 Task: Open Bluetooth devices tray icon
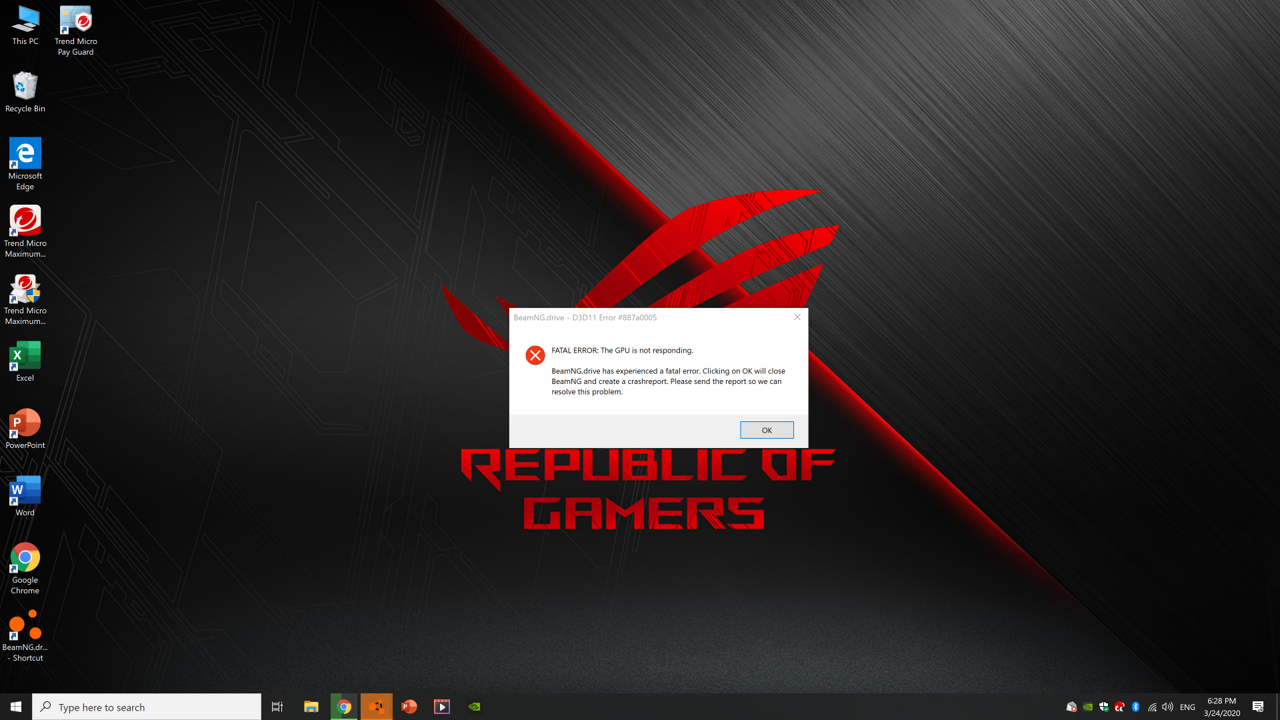[1136, 707]
